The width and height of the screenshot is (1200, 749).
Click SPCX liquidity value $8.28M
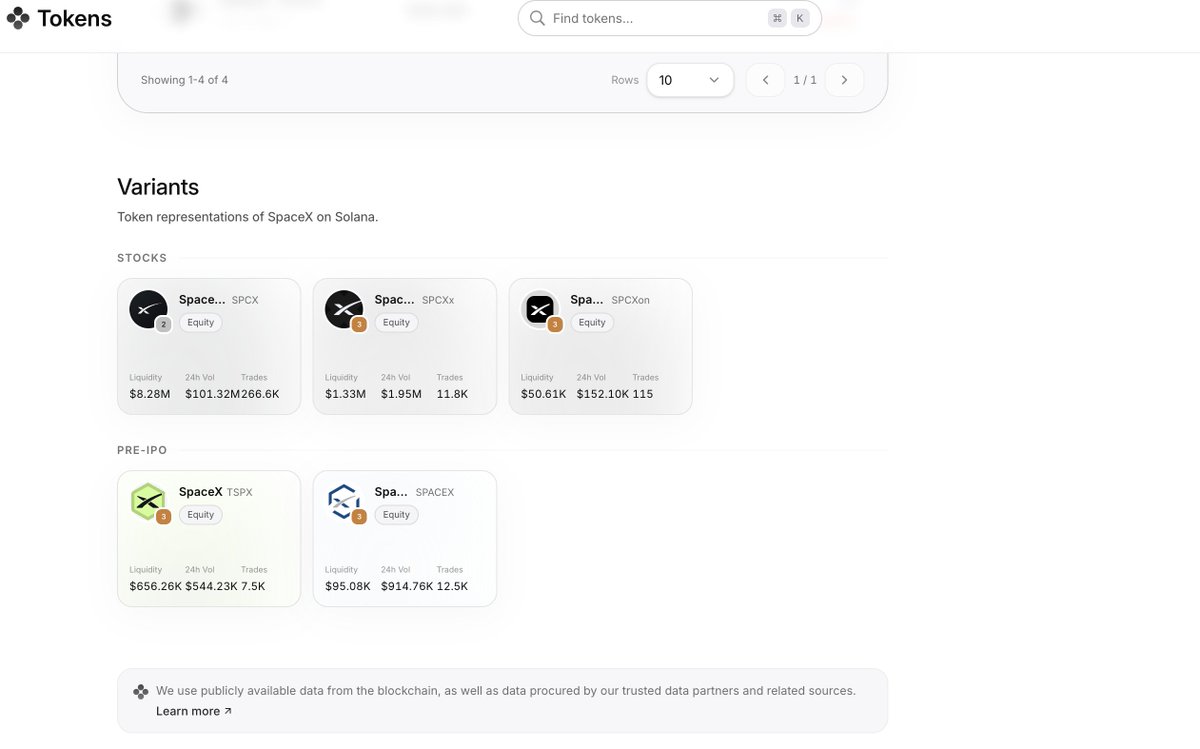coord(150,394)
